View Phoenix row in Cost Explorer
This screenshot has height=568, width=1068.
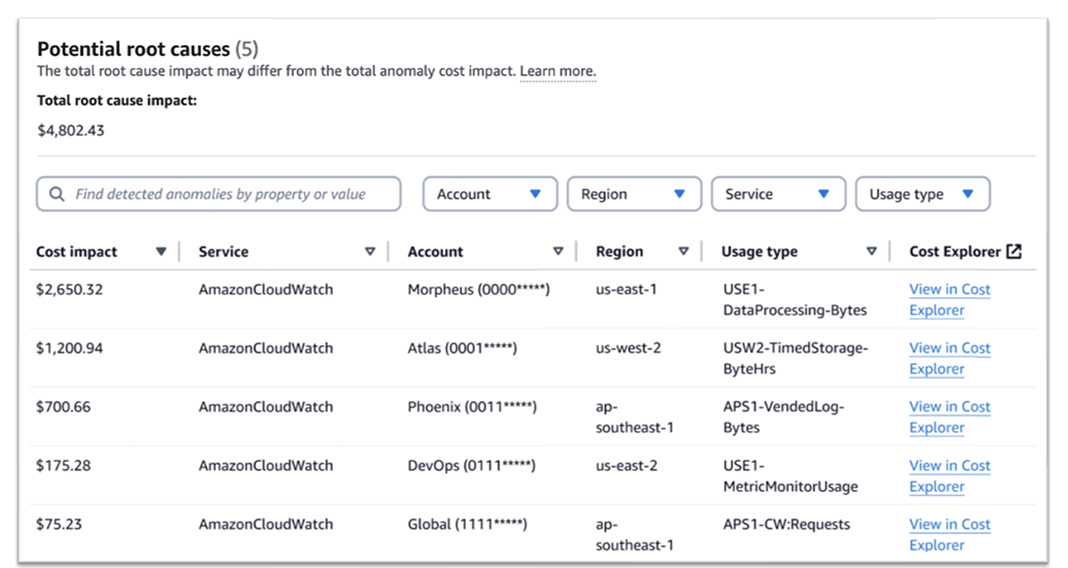tap(949, 417)
